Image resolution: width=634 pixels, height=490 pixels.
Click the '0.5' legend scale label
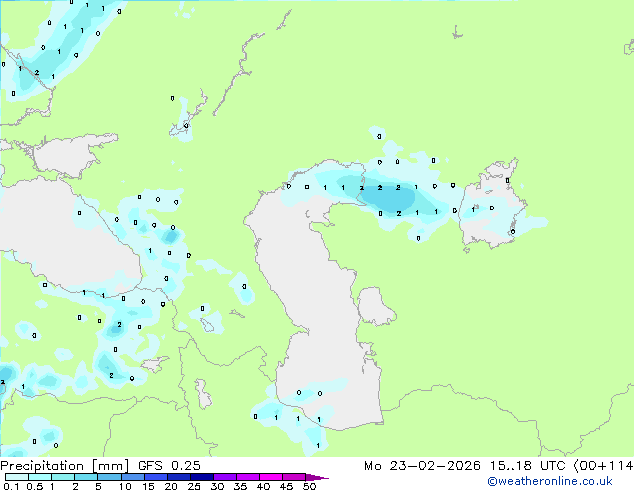click(35, 486)
